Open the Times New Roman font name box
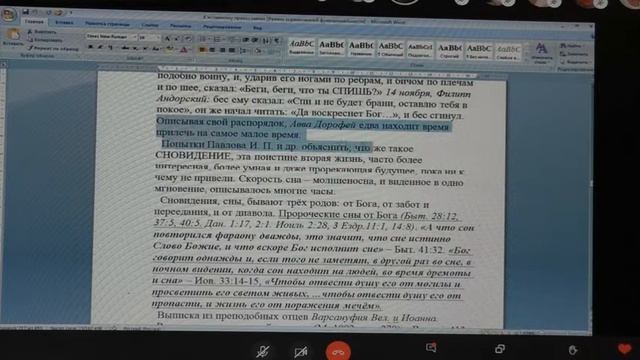This screenshot has width=640, height=360. (111, 37)
